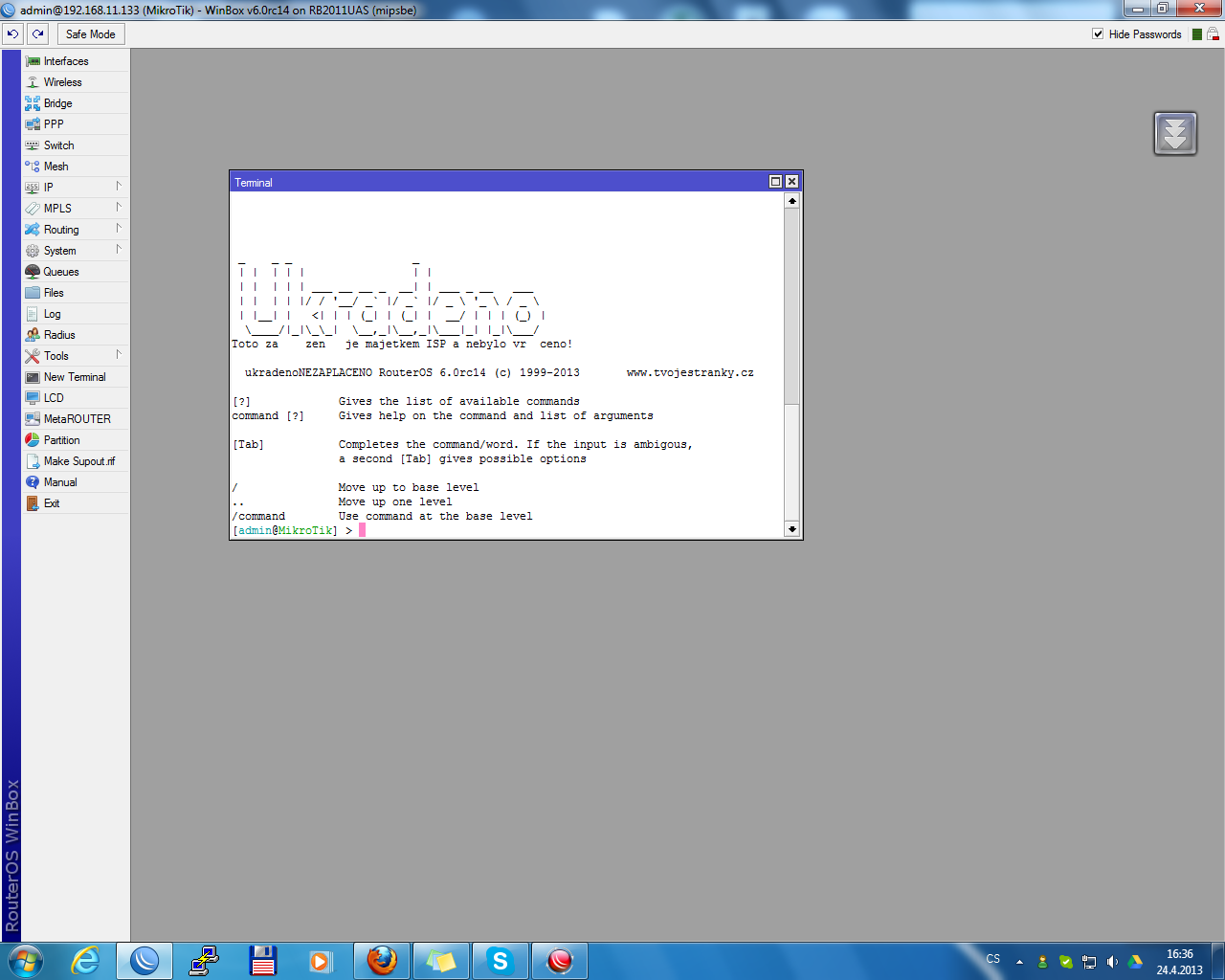Click the Terminal window title bar
This screenshot has height=980, width=1225.
[x=498, y=182]
